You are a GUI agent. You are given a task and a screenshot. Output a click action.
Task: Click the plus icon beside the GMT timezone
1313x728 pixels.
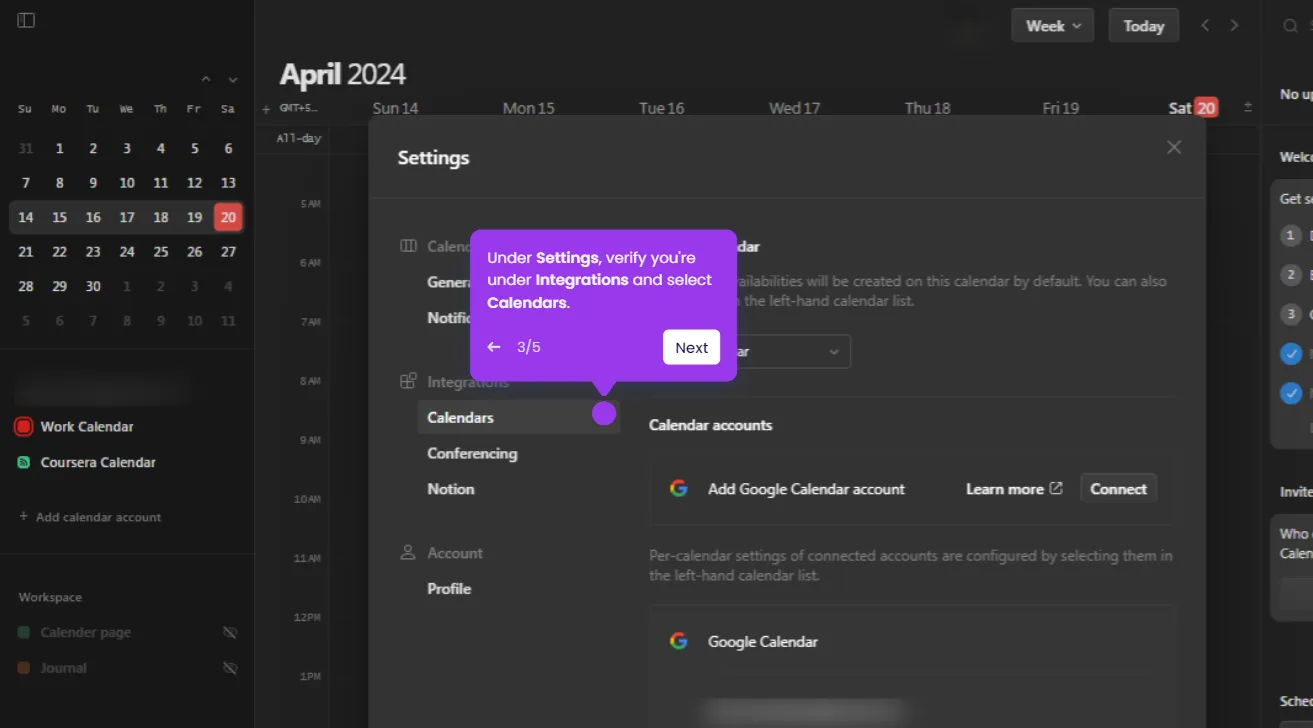(x=263, y=107)
